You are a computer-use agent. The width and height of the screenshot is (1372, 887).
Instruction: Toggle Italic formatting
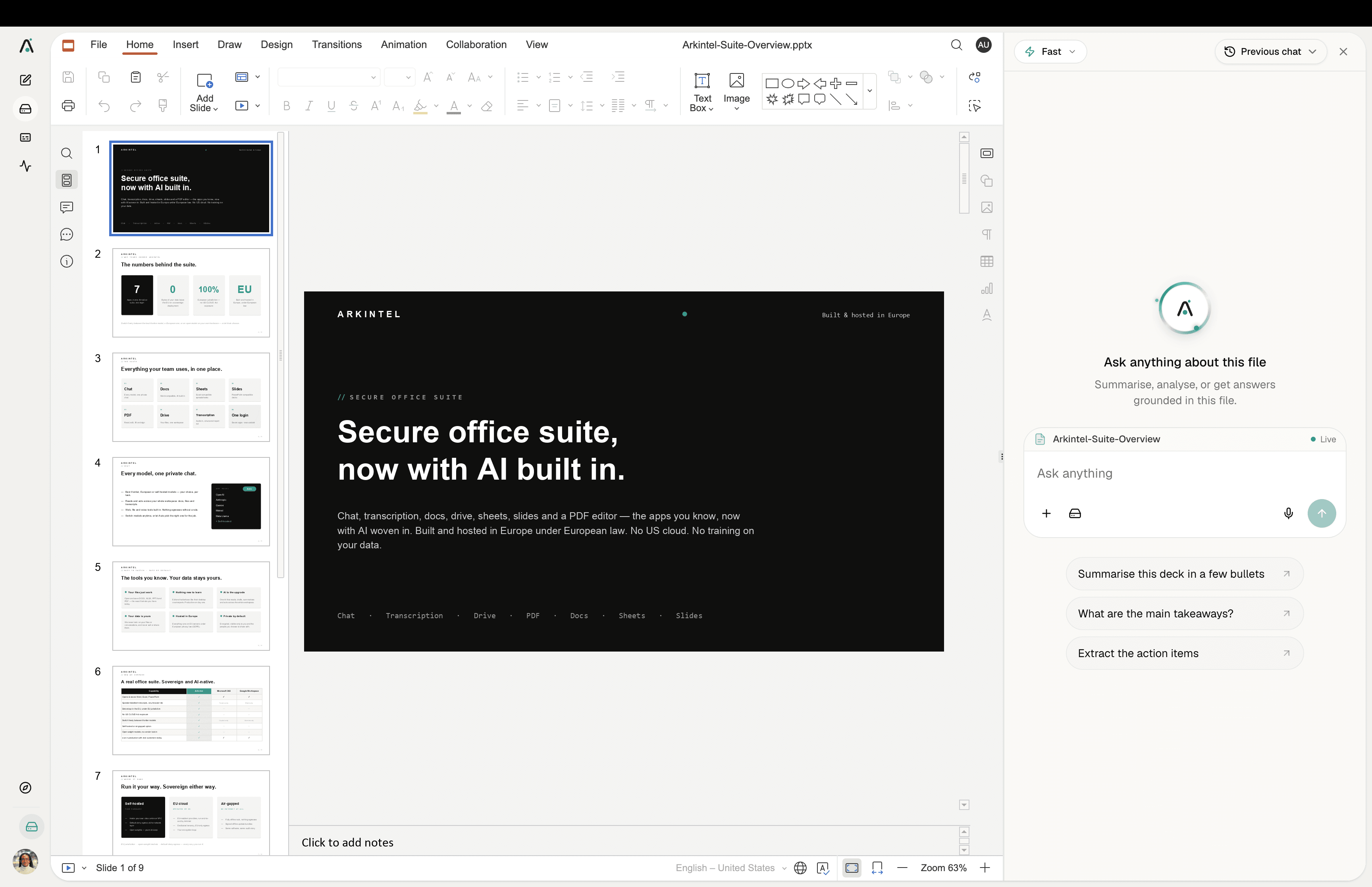tap(309, 106)
